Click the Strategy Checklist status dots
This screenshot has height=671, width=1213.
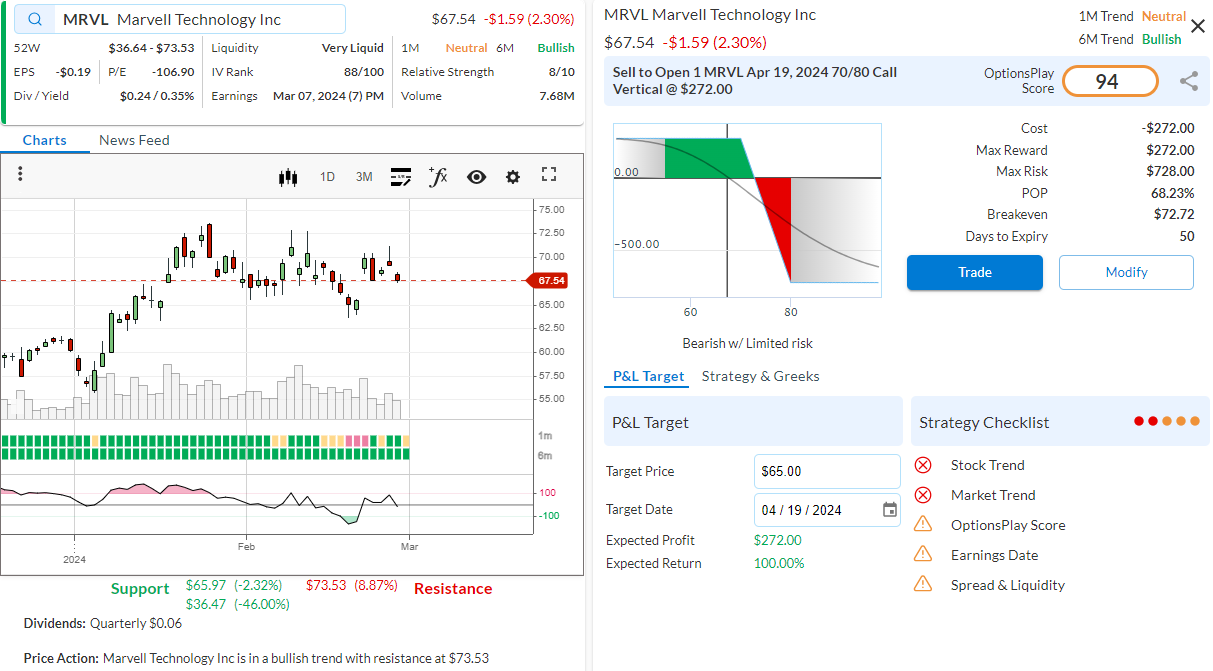[1167, 422]
